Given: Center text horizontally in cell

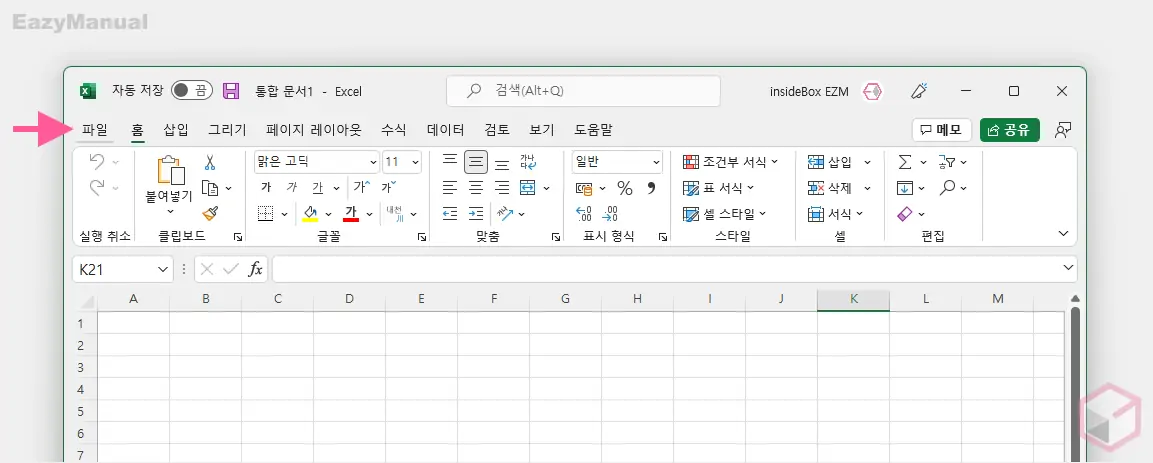Looking at the screenshot, I should (476, 187).
